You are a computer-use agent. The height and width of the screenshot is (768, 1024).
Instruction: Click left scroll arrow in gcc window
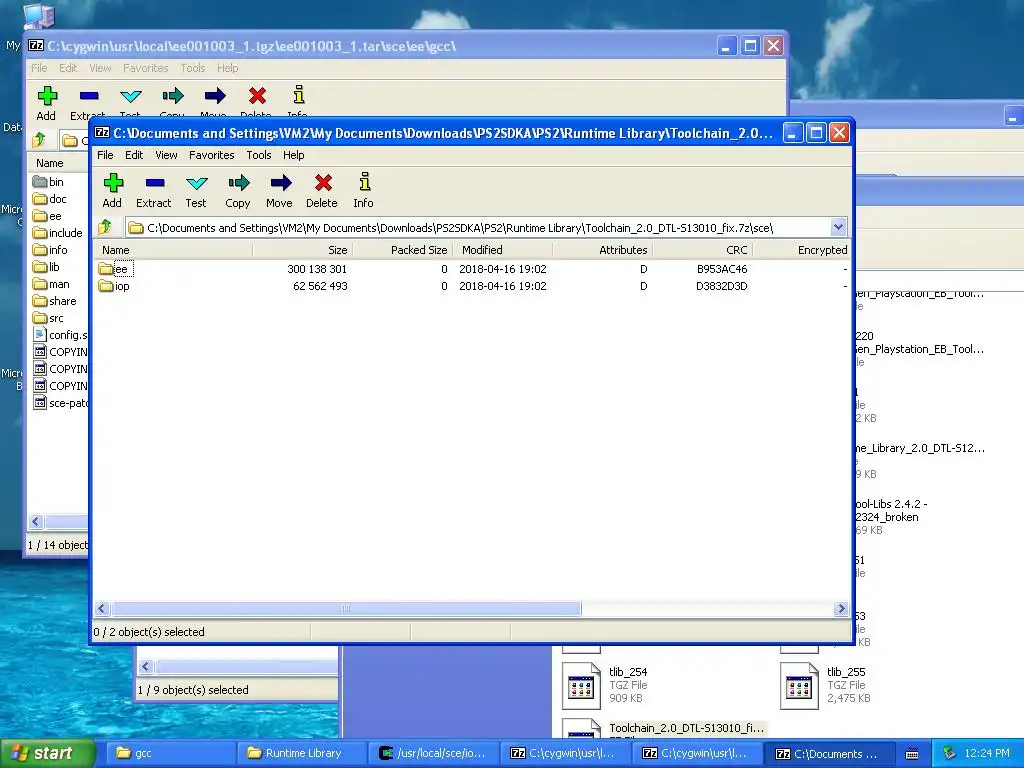click(36, 522)
